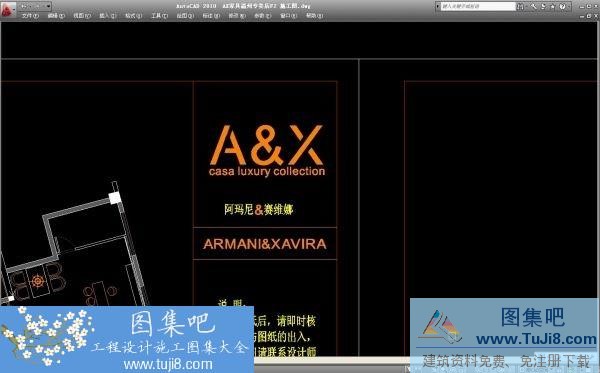Open the 修改(M) Modify menu

point(237,16)
